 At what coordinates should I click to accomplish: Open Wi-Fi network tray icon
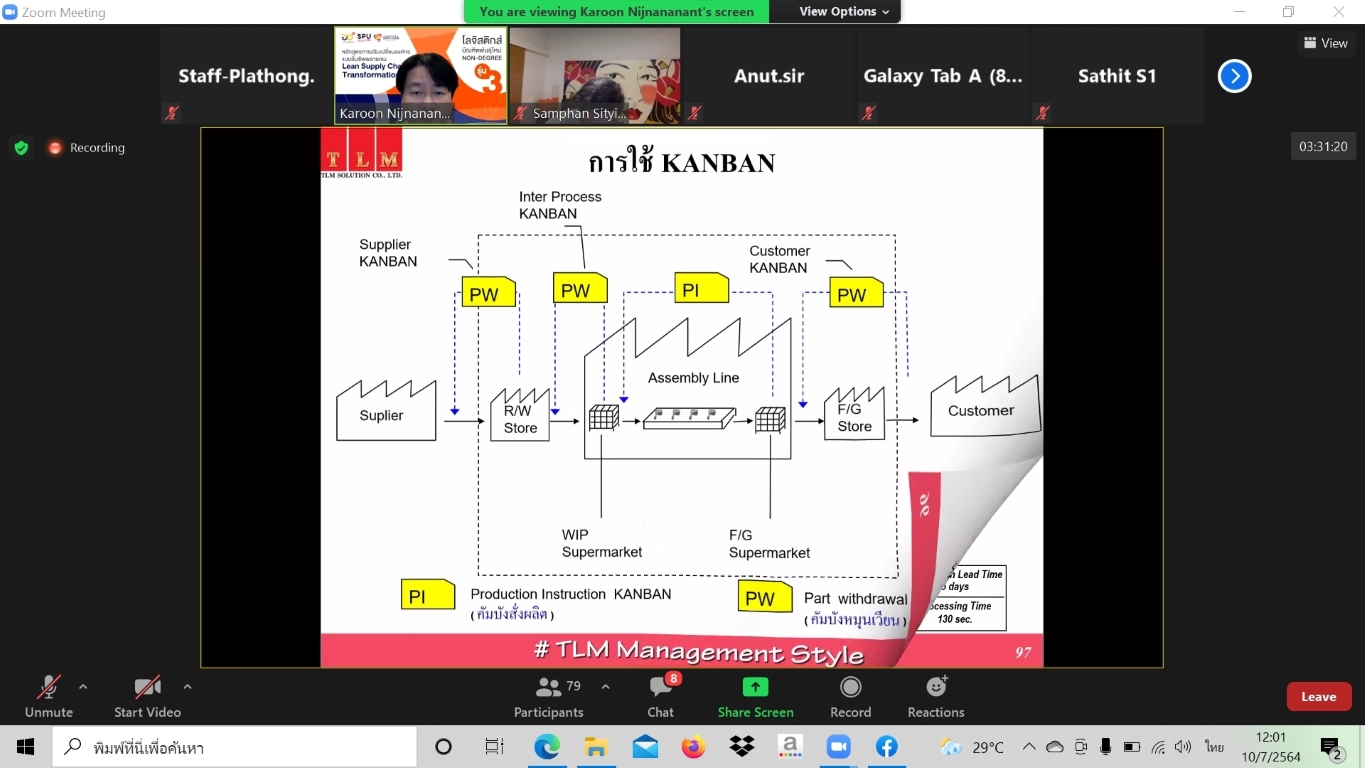(x=1158, y=747)
